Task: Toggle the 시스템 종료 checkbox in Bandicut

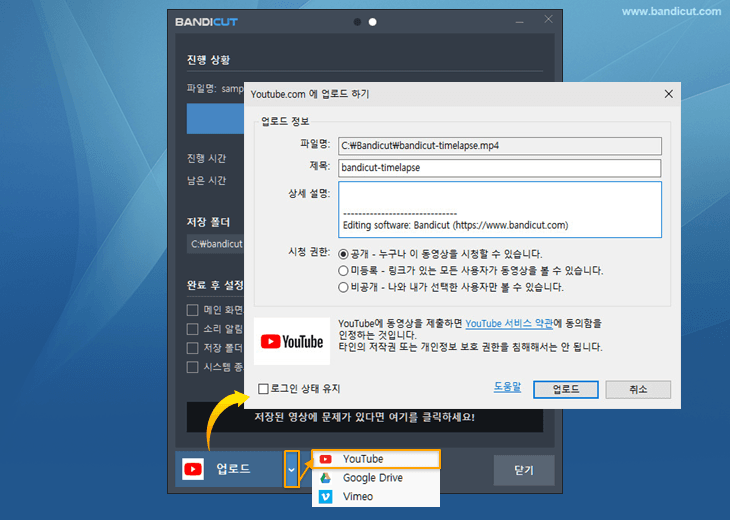Action: 192,367
